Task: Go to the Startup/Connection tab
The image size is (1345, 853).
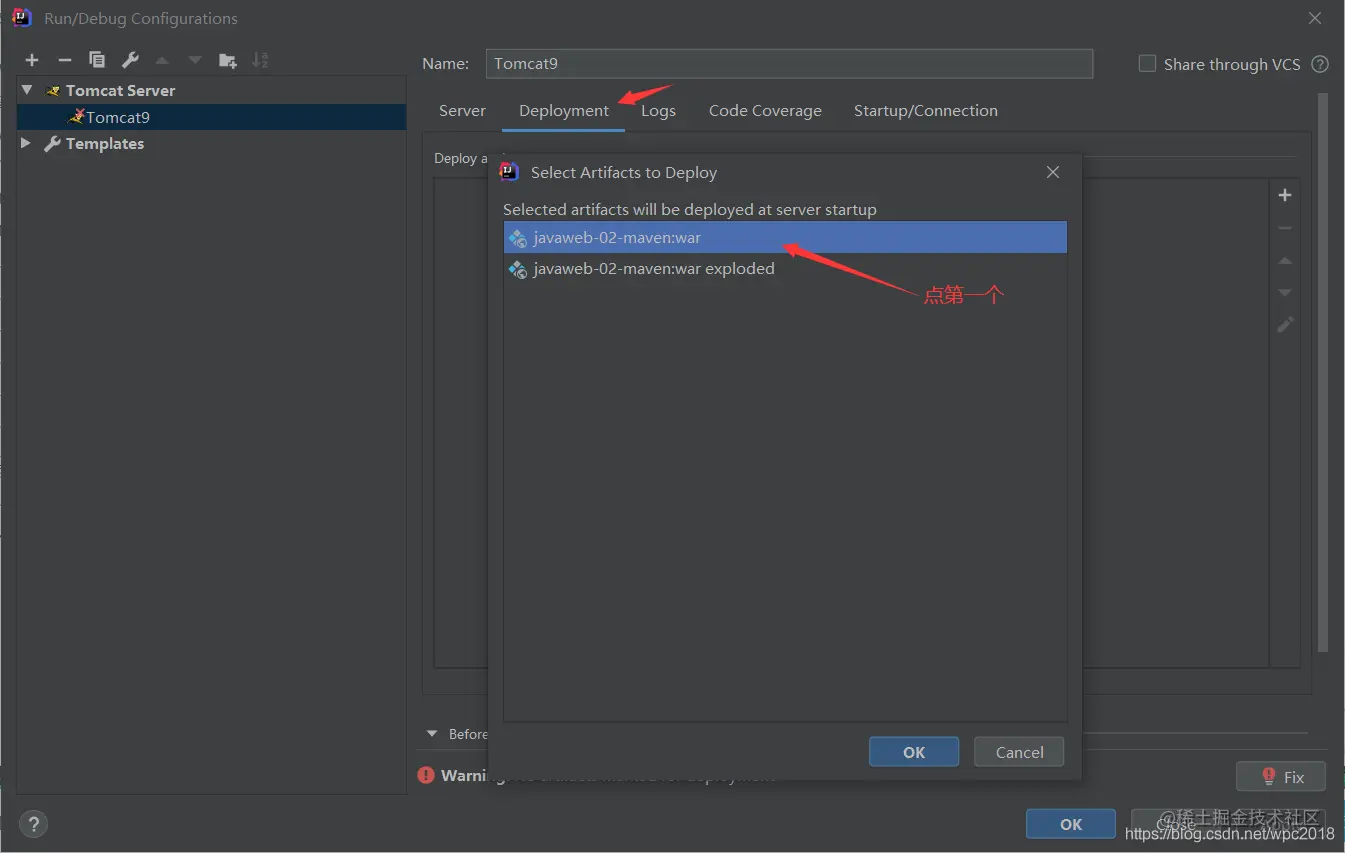Action: coord(926,111)
